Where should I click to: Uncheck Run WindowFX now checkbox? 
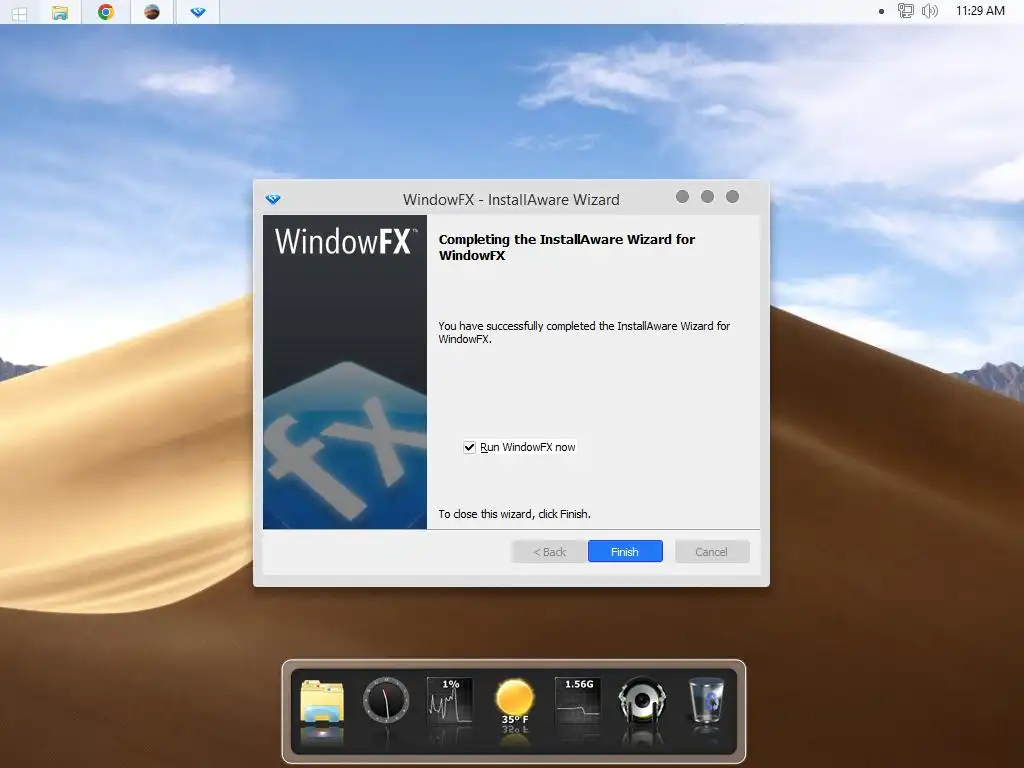[469, 447]
